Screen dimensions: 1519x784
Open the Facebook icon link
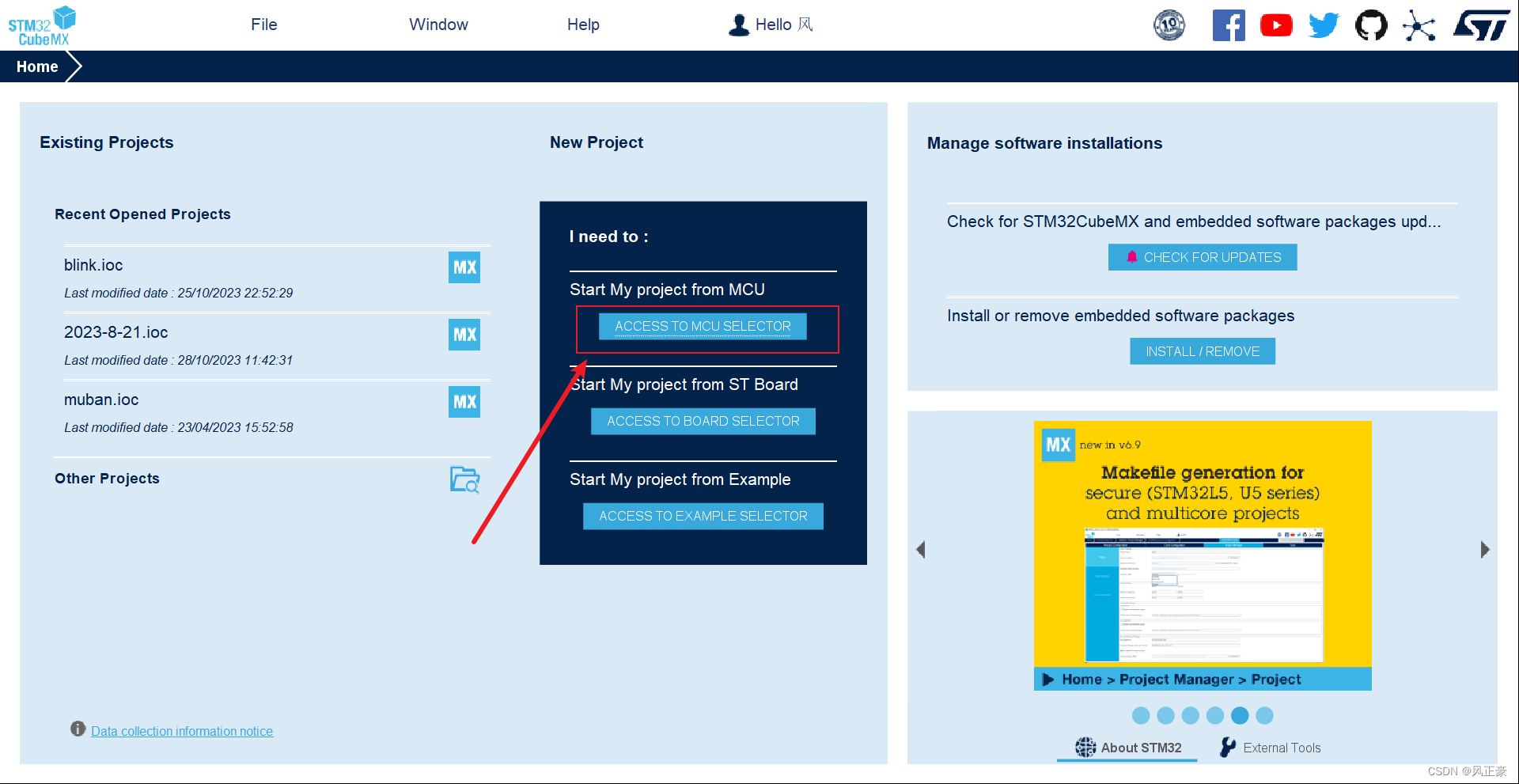click(1229, 25)
